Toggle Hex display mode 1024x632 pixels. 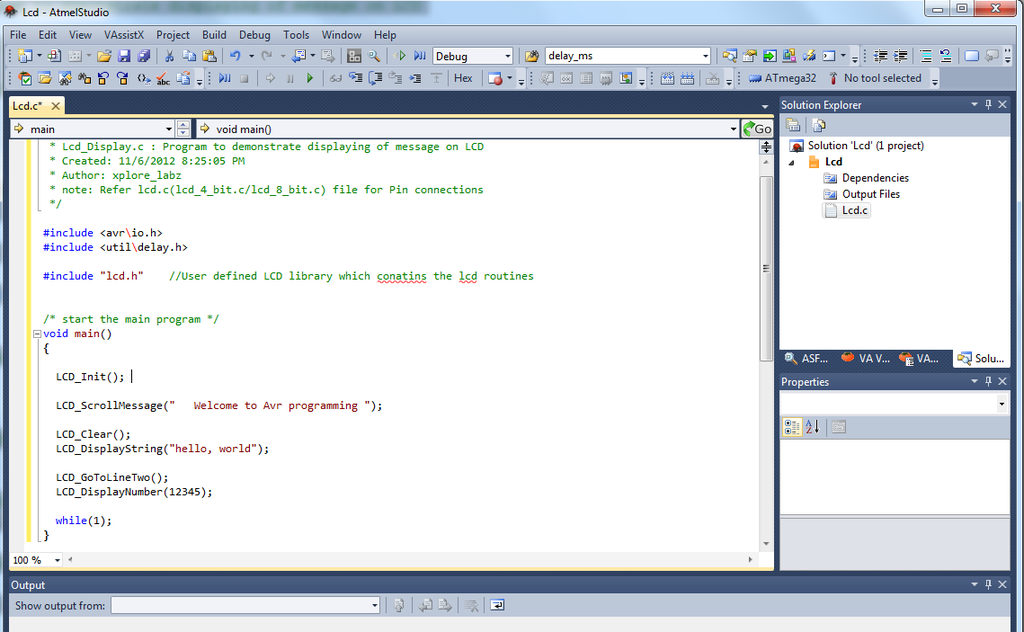463,78
